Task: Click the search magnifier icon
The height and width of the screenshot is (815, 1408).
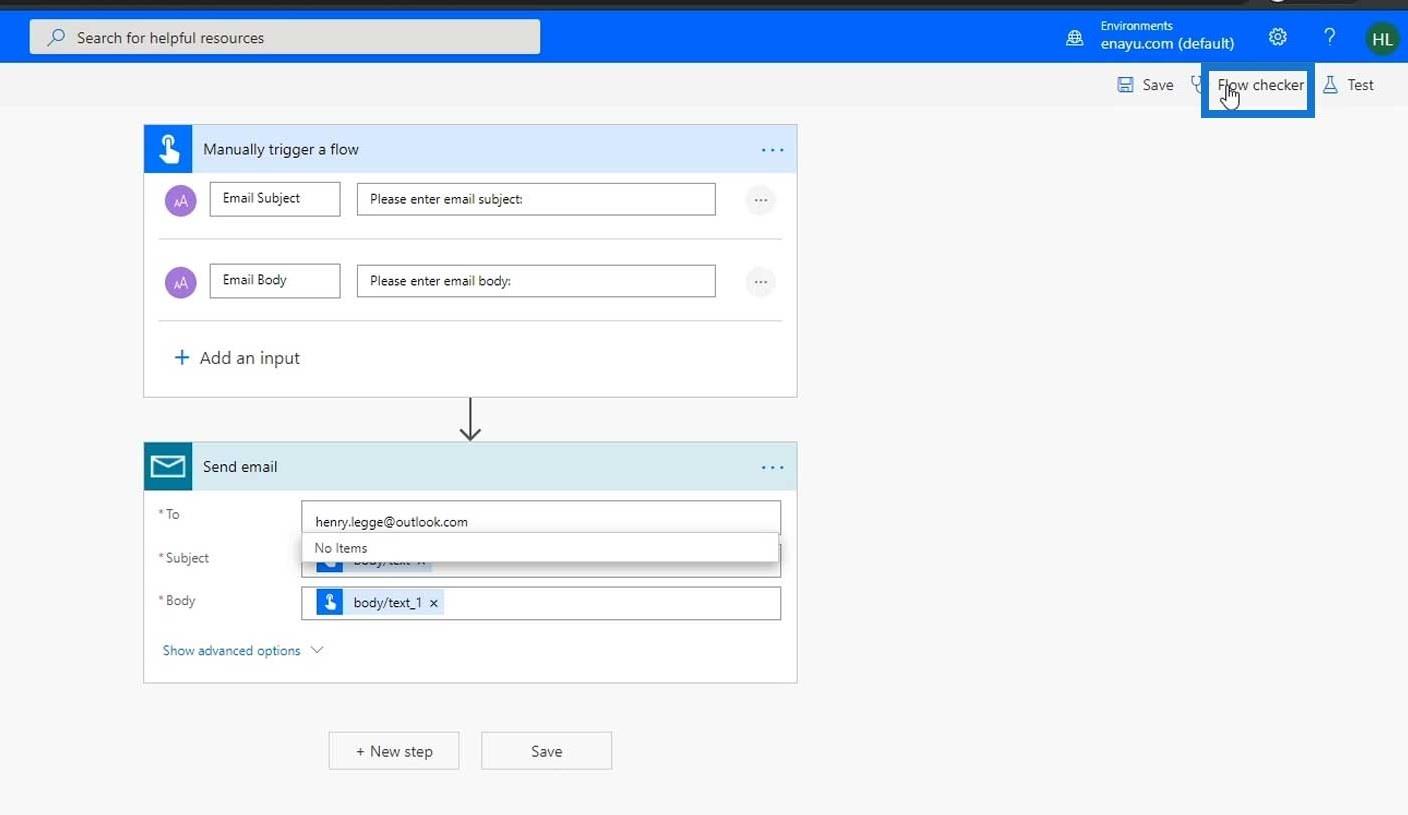Action: [x=56, y=37]
